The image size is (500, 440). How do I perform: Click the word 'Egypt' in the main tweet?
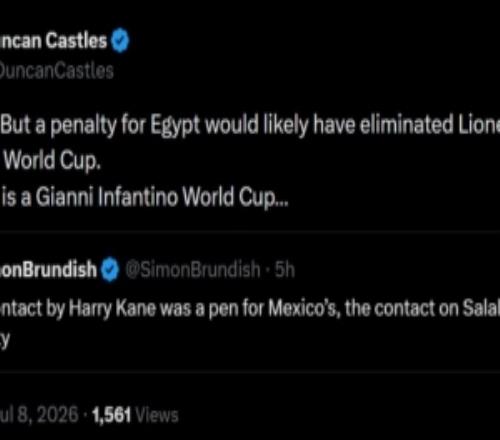pos(175,126)
